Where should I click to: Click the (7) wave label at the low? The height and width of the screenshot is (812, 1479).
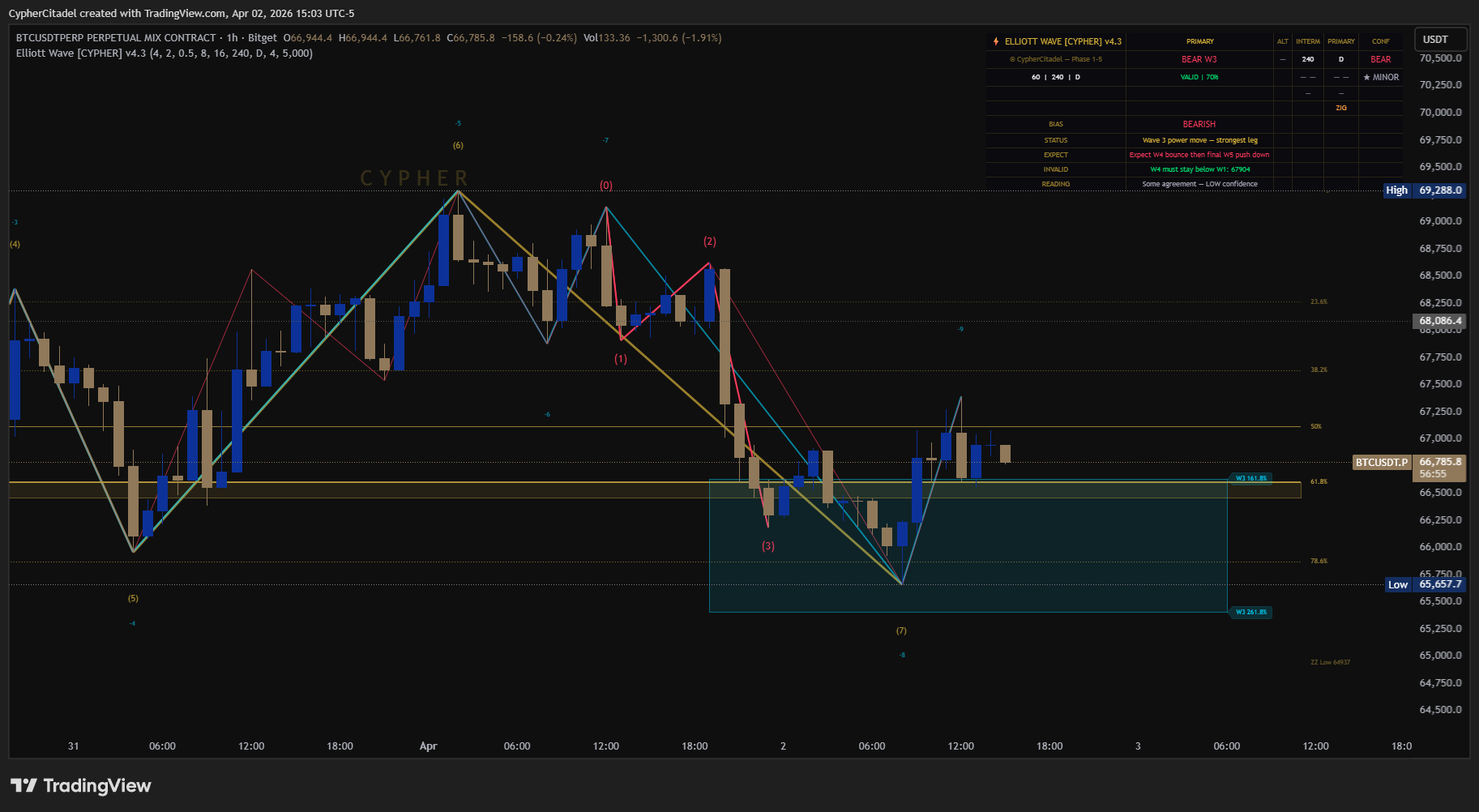(x=901, y=630)
